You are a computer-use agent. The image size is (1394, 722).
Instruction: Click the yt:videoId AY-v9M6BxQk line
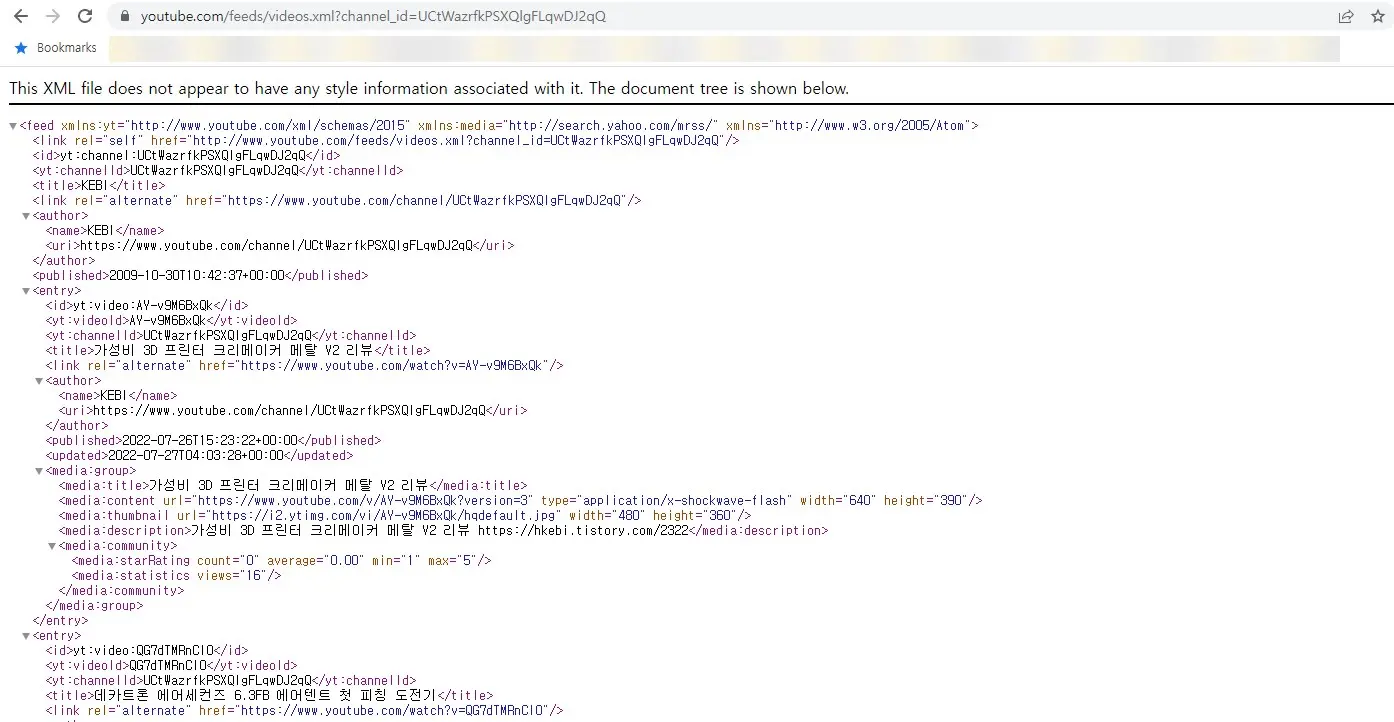pyautogui.click(x=171, y=321)
